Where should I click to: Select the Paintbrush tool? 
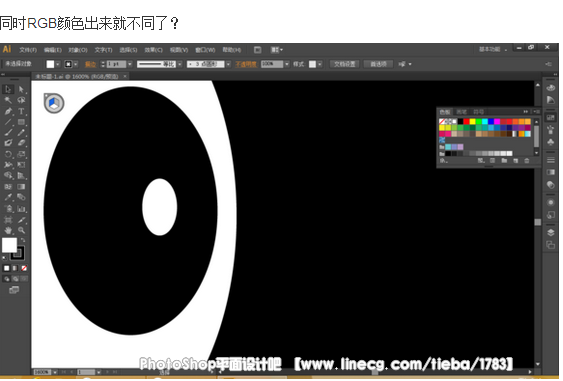pyautogui.click(x=8, y=133)
